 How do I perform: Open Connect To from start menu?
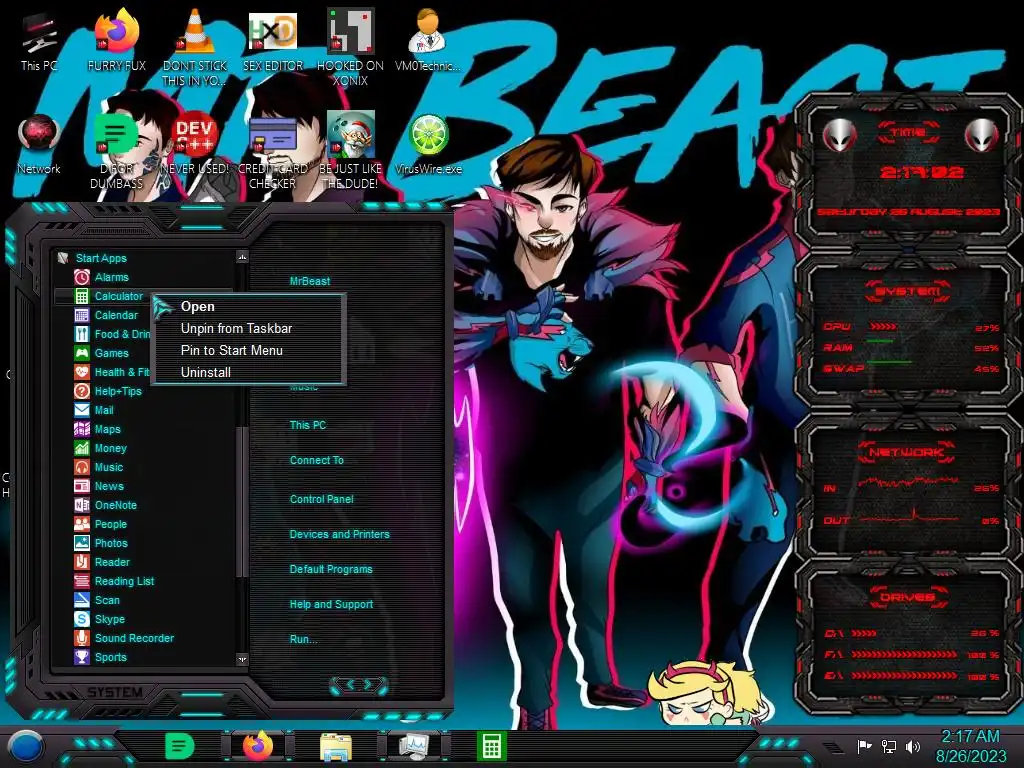(317, 460)
